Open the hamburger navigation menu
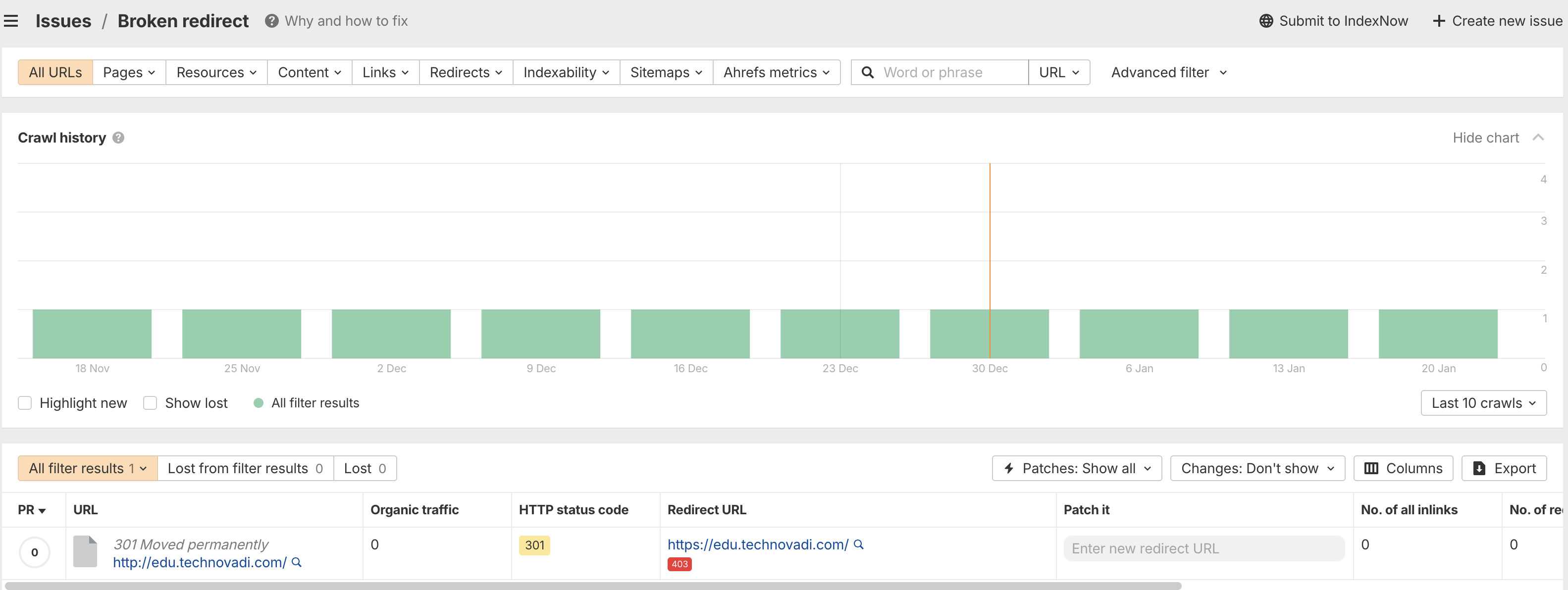The width and height of the screenshot is (1568, 590). [x=11, y=21]
